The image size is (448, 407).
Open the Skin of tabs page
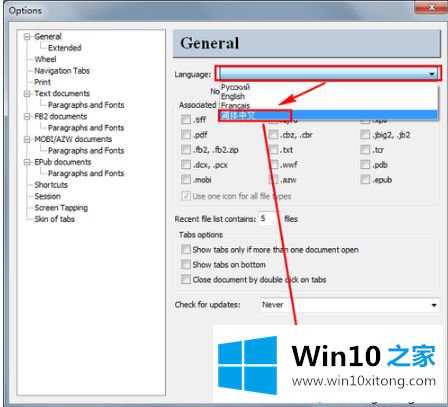[54, 219]
